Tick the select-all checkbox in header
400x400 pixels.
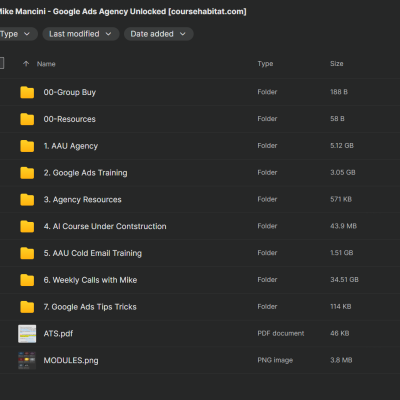1,63
